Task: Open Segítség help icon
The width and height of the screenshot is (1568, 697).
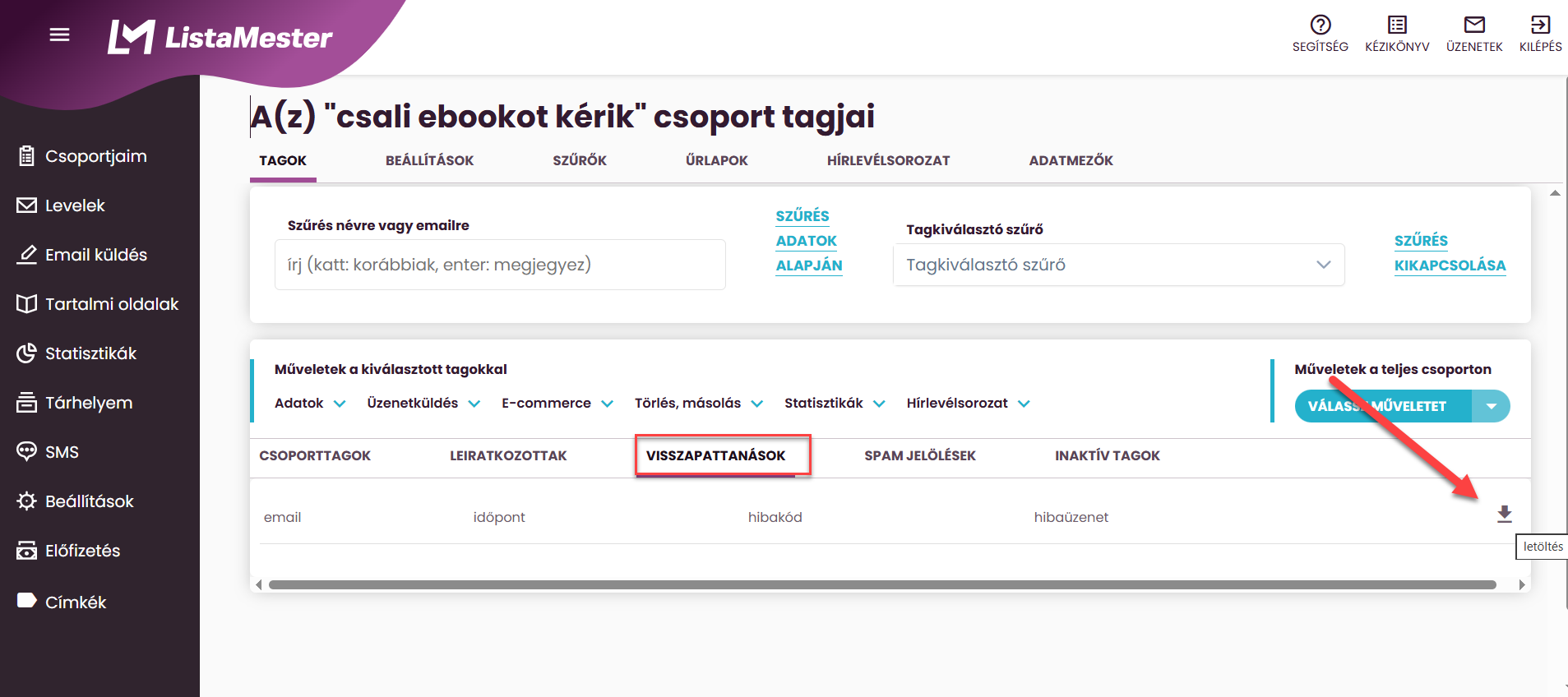Action: (1320, 34)
